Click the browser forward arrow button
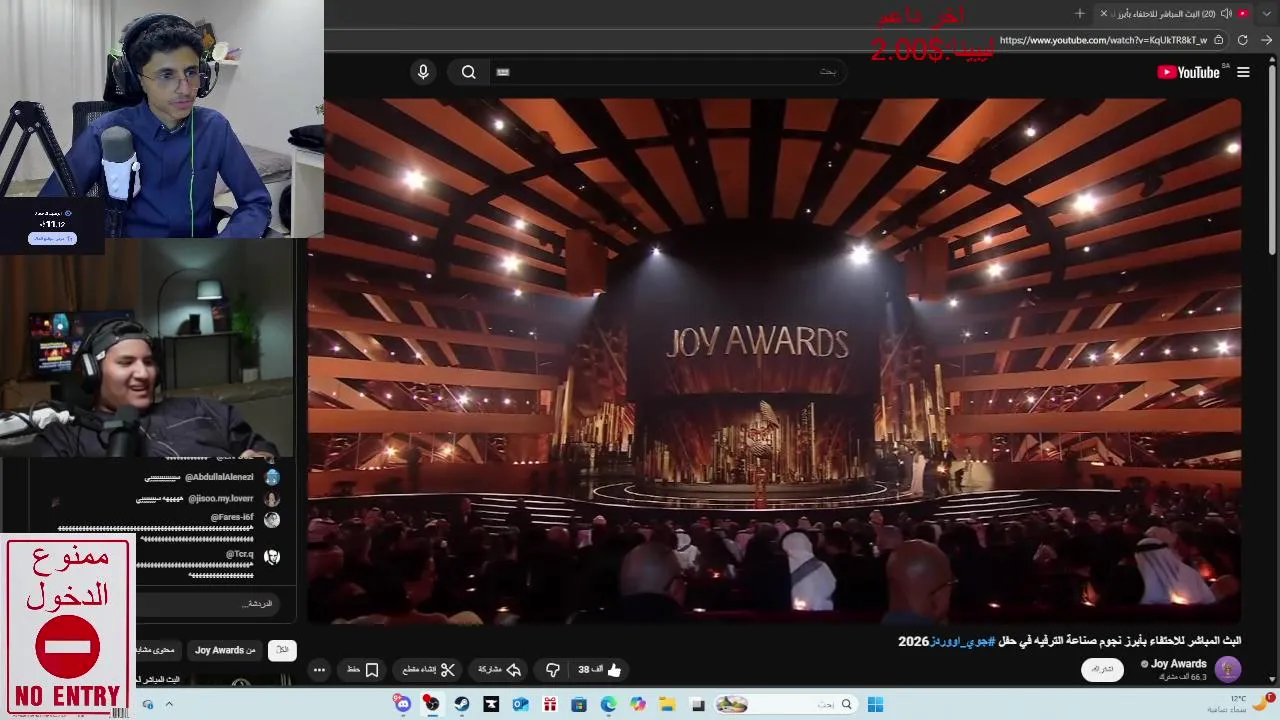This screenshot has height=720, width=1280. (x=1266, y=40)
